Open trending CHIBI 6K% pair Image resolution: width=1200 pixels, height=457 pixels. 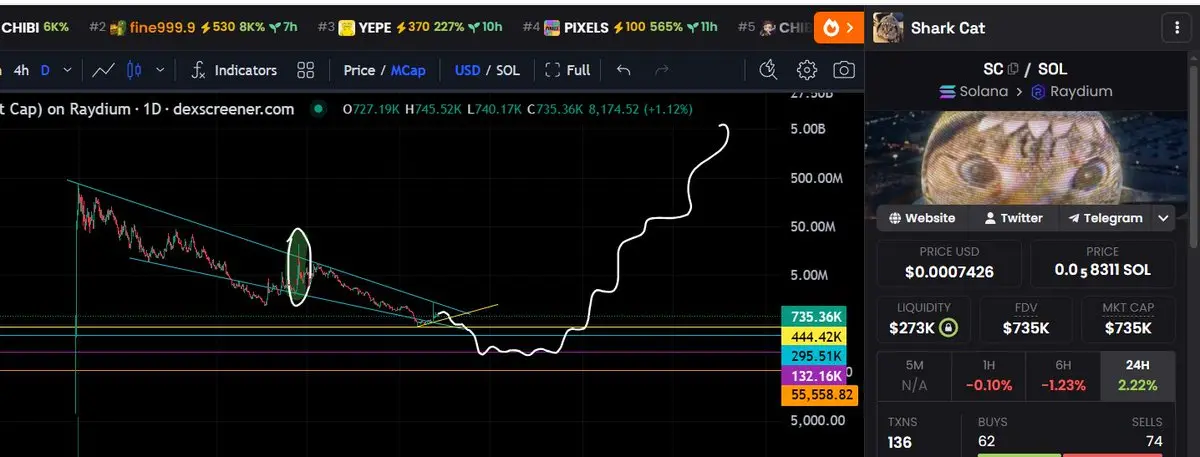point(35,28)
